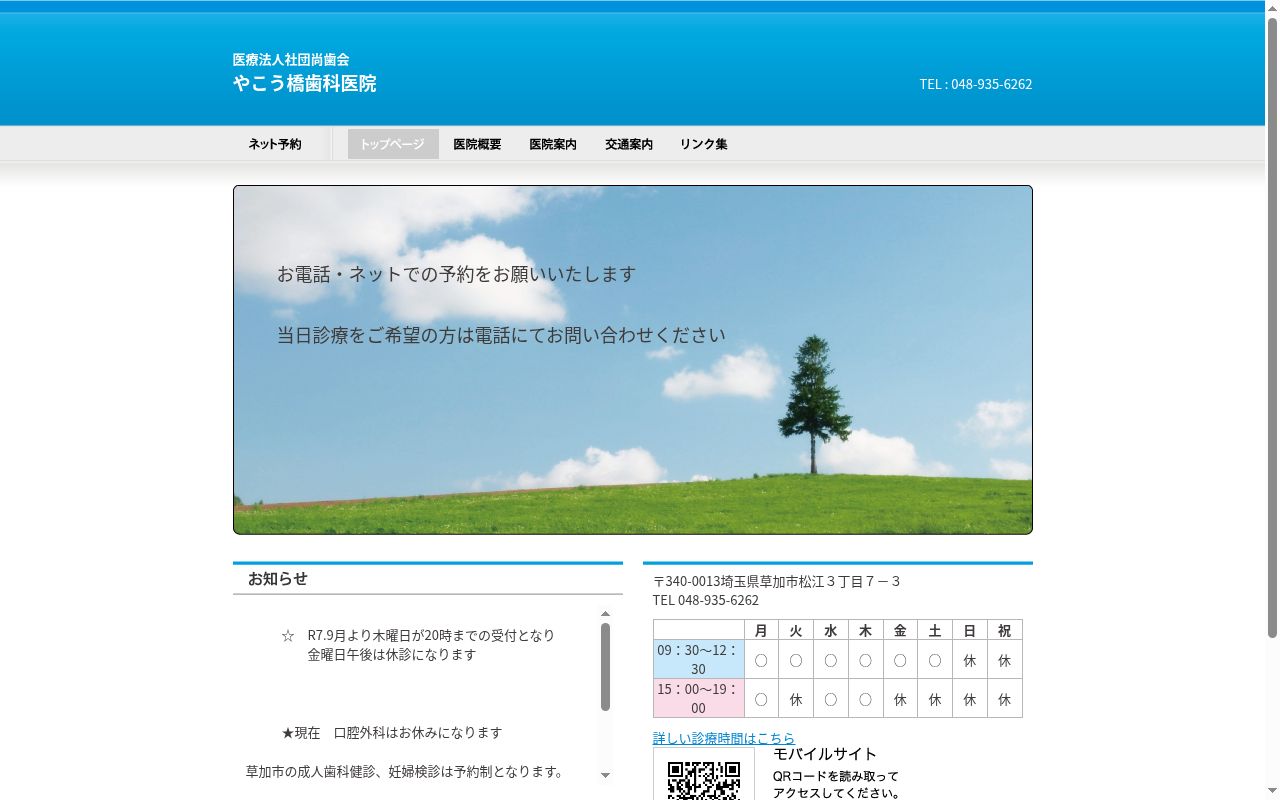Open the リンク集 links page
Screen dimensions: 1280x800
point(704,144)
